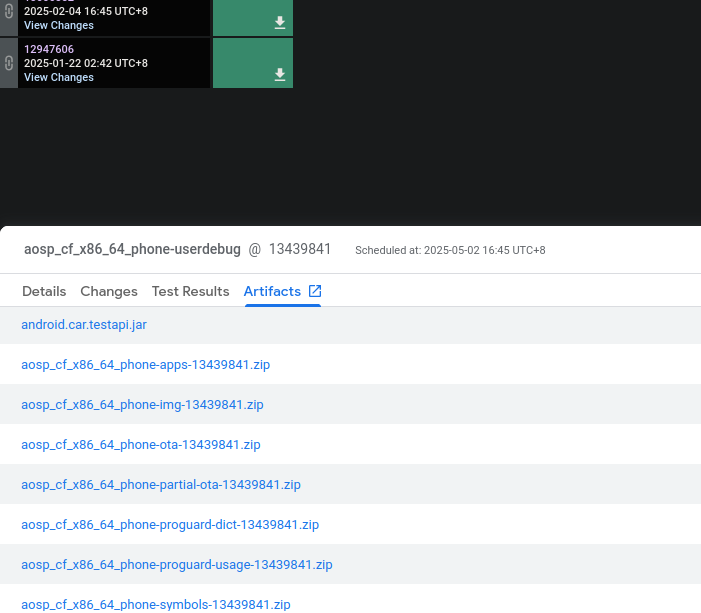Image resolution: width=701 pixels, height=613 pixels.
Task: Copy link icon for the 2025-02-04 build
Action: coord(8,11)
